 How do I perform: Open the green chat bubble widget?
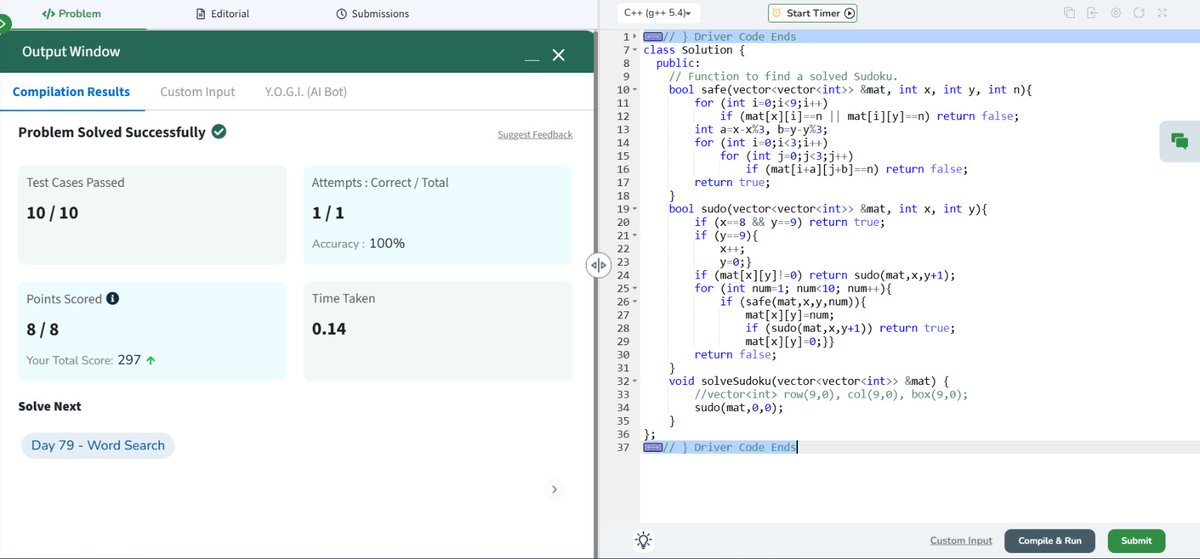1179,141
